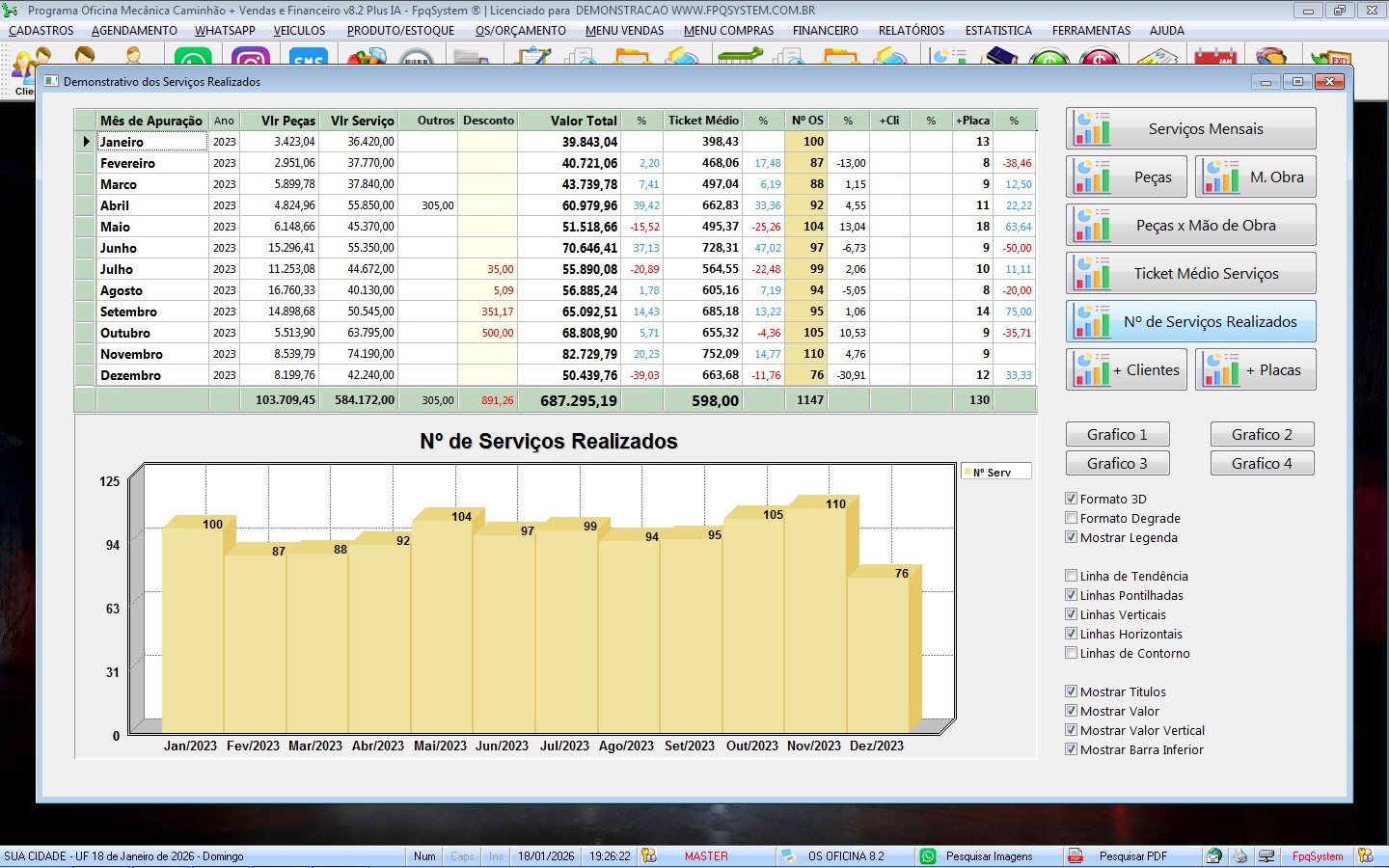Click the network computer icon in the status bar
This screenshot has height=868, width=1389.
pyautogui.click(x=1266, y=856)
